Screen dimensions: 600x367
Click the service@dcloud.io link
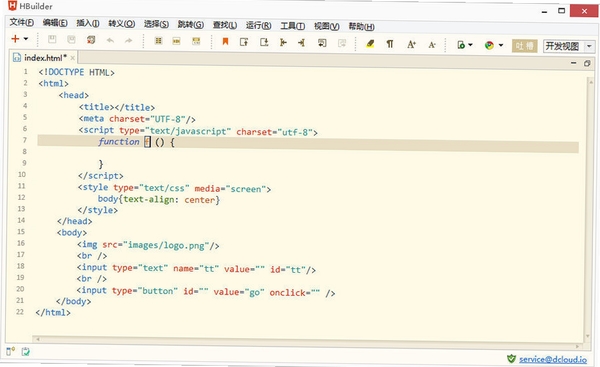553,359
